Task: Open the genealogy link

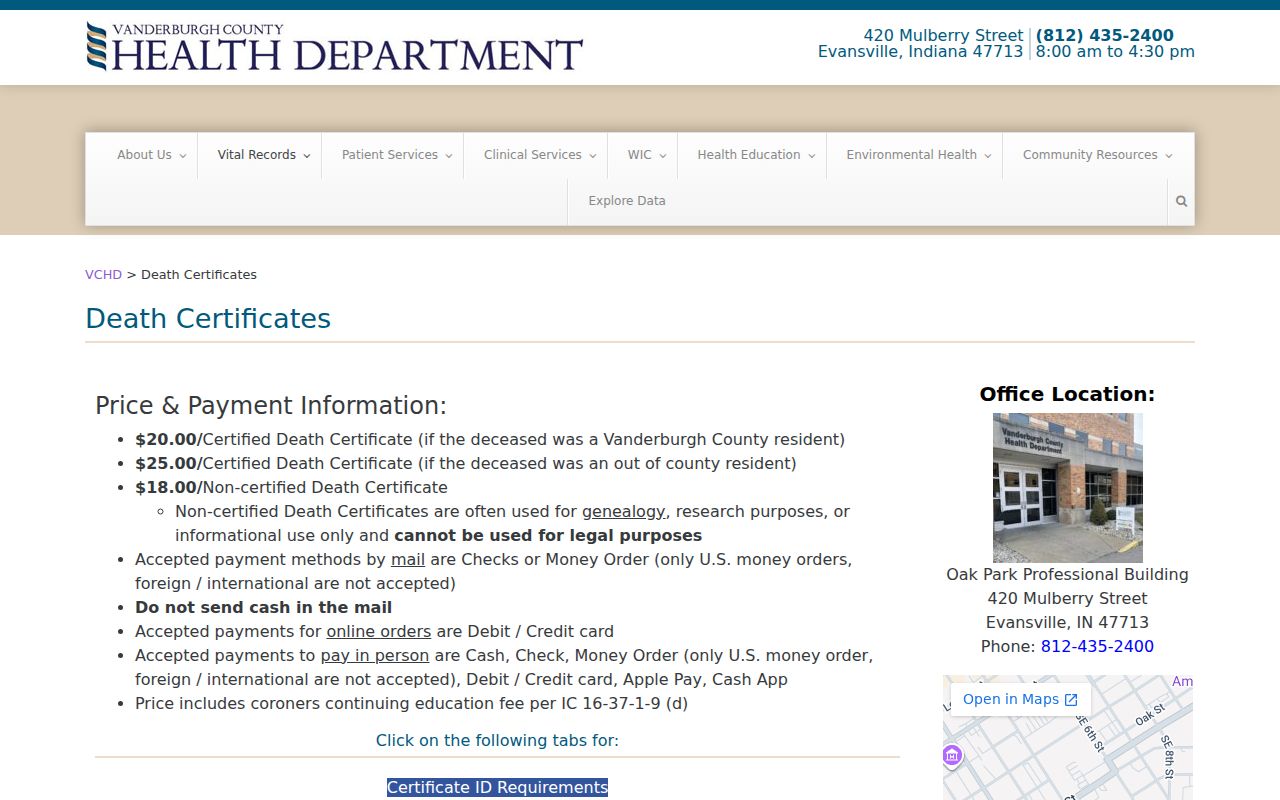Action: [623, 512]
